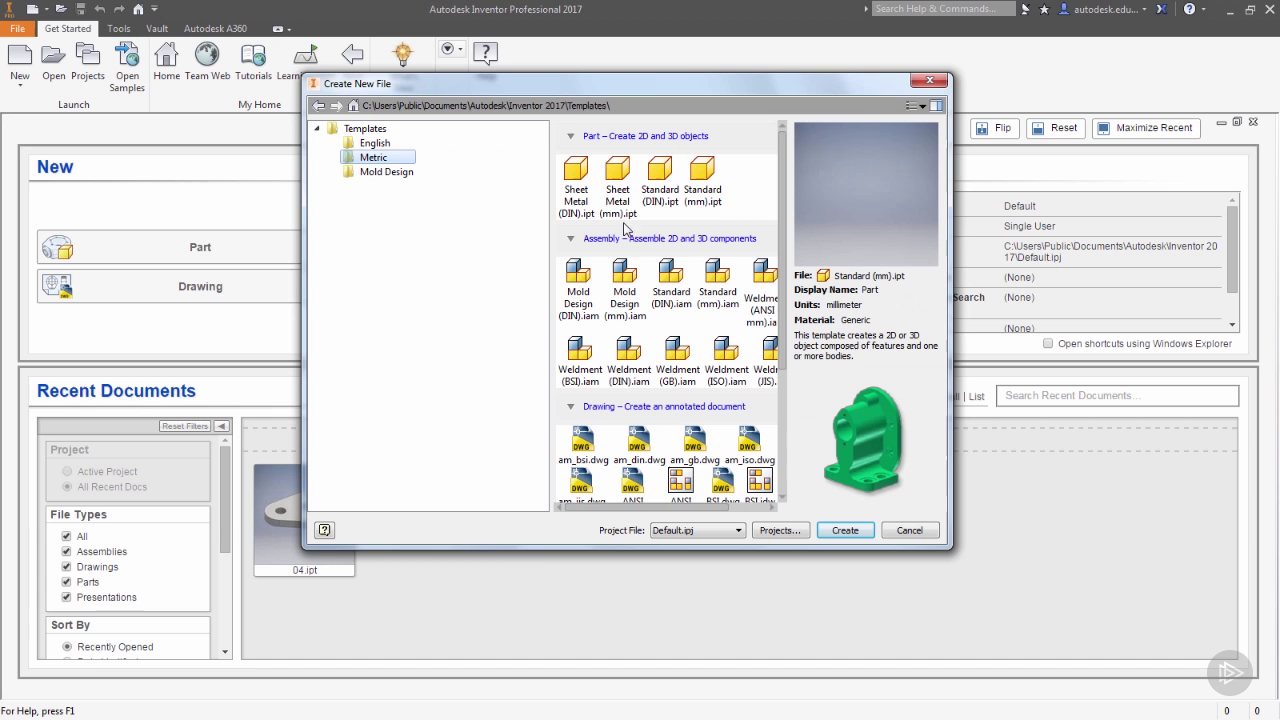This screenshot has width=1280, height=720.
Task: Uncheck the Presentations file type
Action: coord(66,597)
